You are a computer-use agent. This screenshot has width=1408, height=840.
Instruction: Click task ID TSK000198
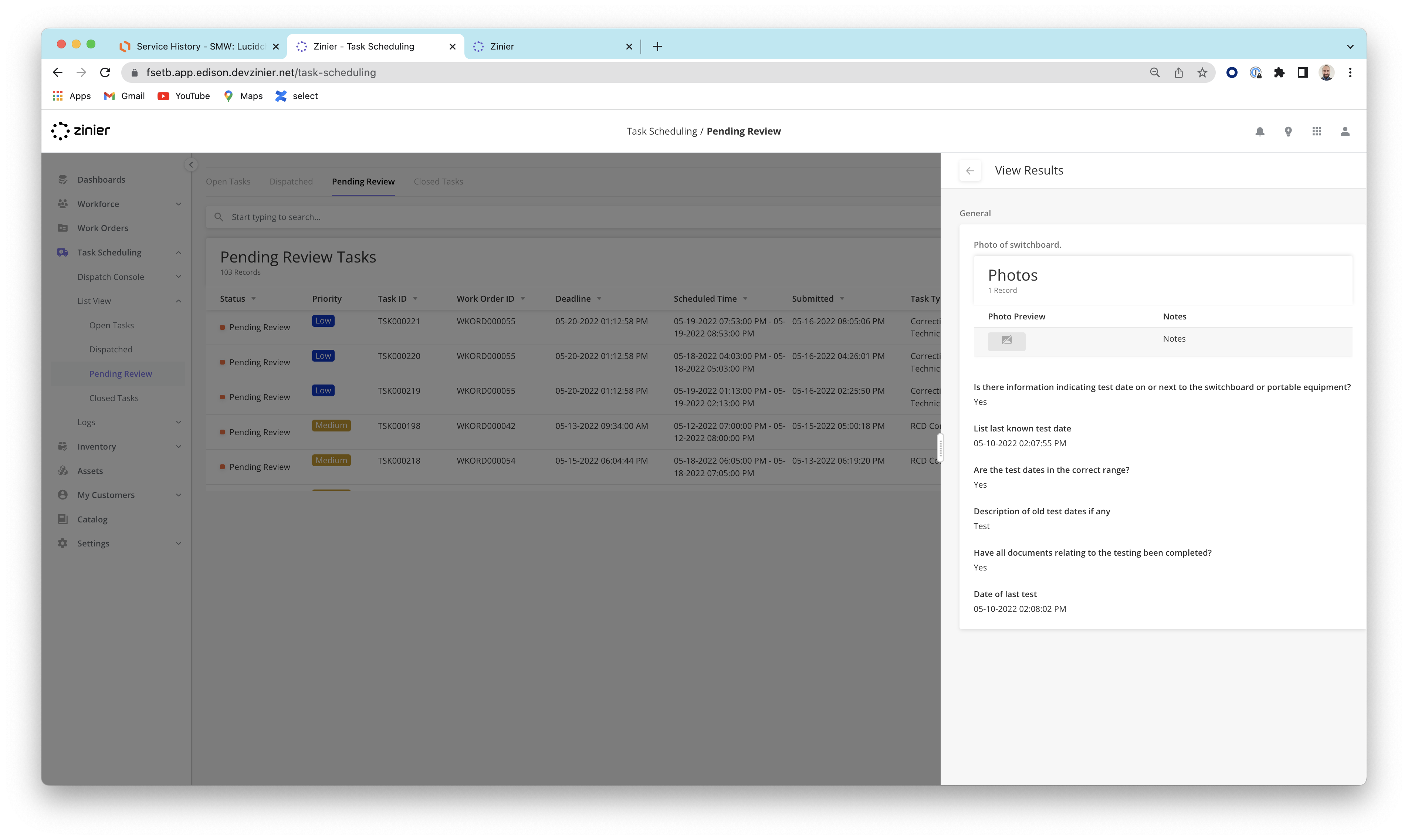click(399, 426)
